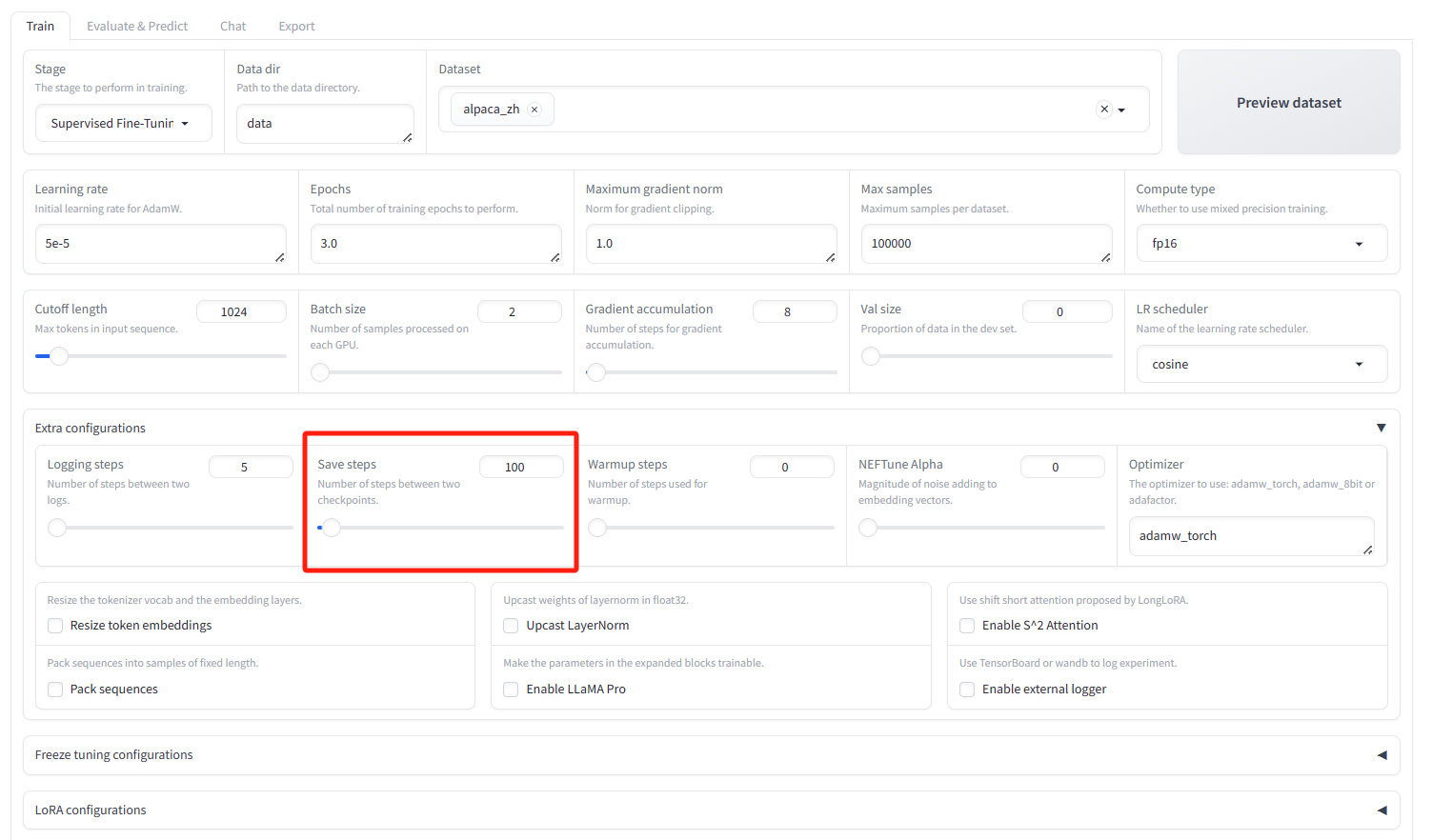Enable the Resize token embeddings checkbox
Screen dimensions: 1432x840
54,626
